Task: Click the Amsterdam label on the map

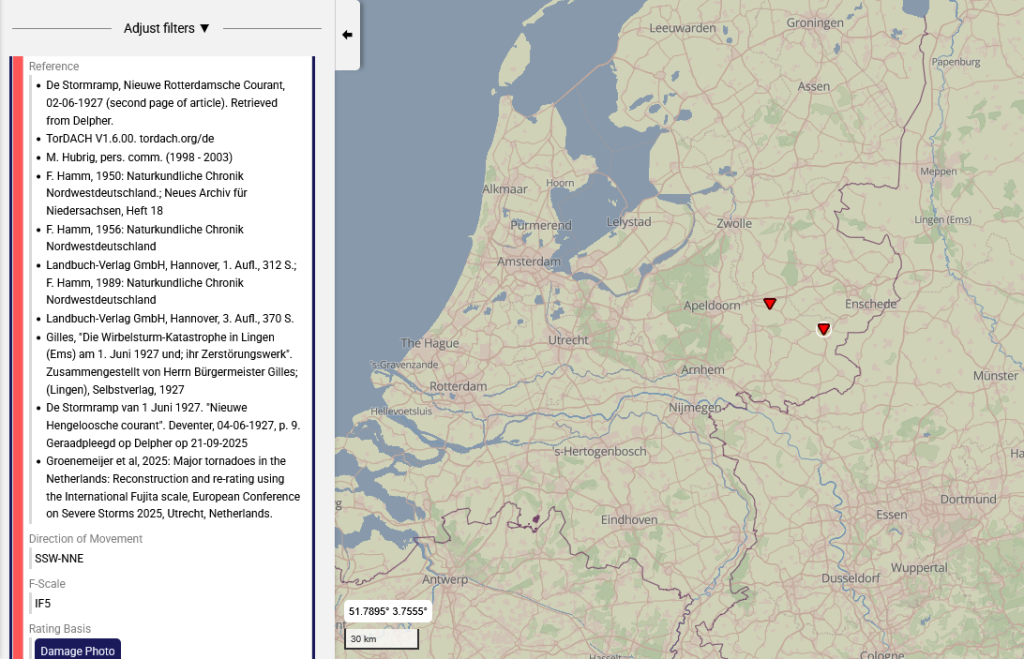Action: (x=530, y=262)
